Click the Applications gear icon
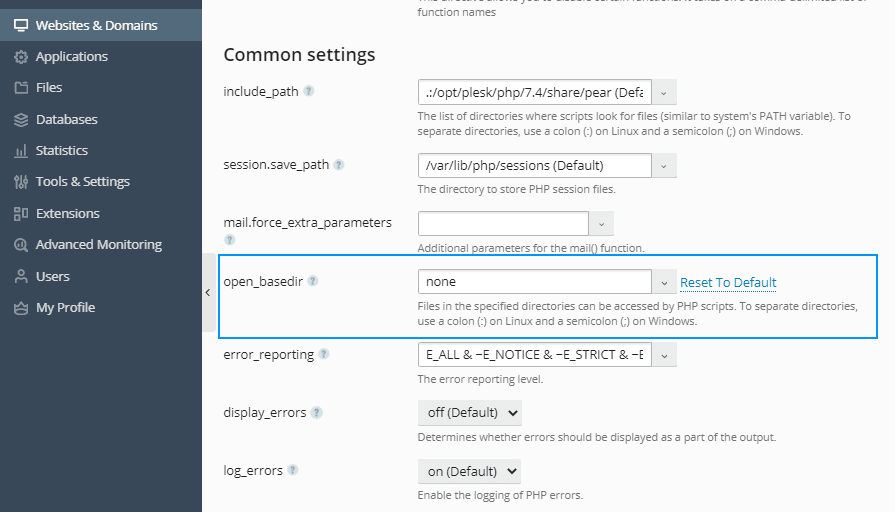This screenshot has height=512, width=895. click(x=21, y=57)
